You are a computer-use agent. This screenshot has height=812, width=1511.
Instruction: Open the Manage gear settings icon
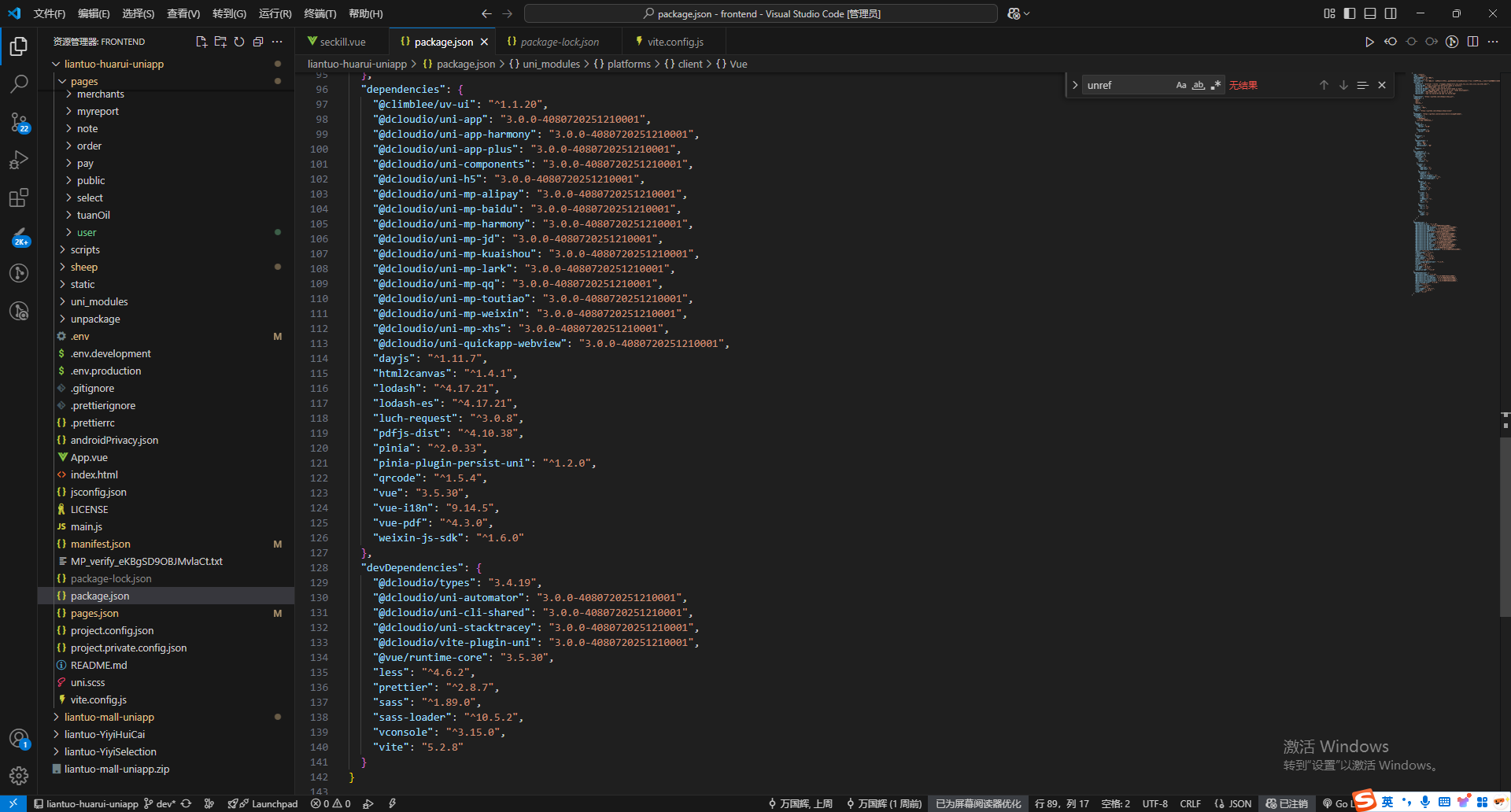click(x=19, y=776)
